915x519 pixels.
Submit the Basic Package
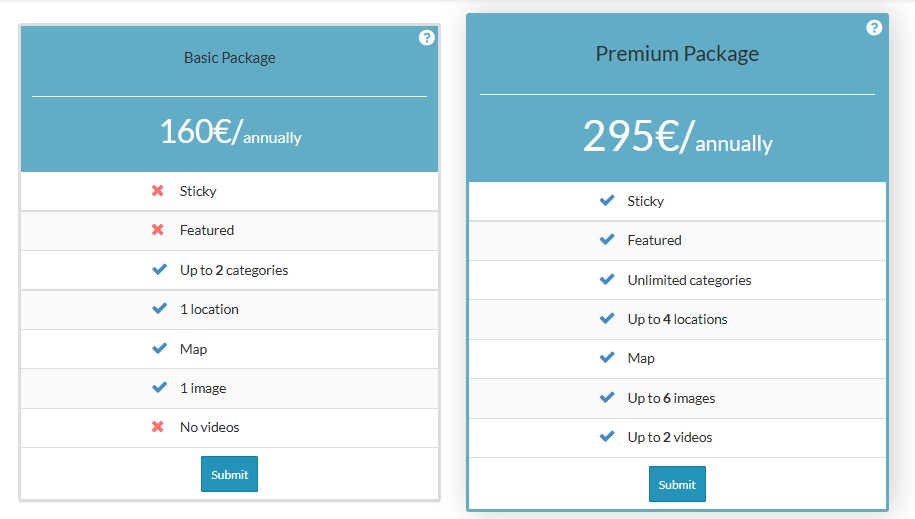(x=229, y=474)
